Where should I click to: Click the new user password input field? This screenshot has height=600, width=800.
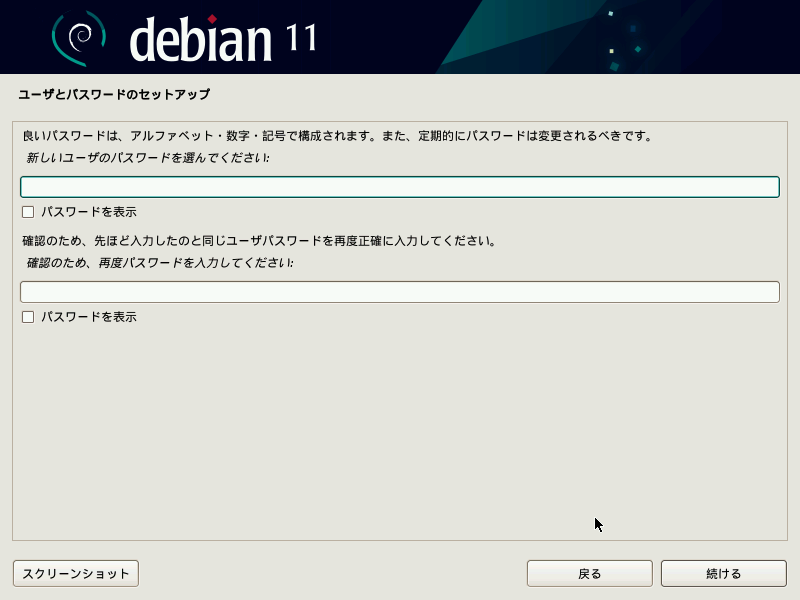[399, 187]
